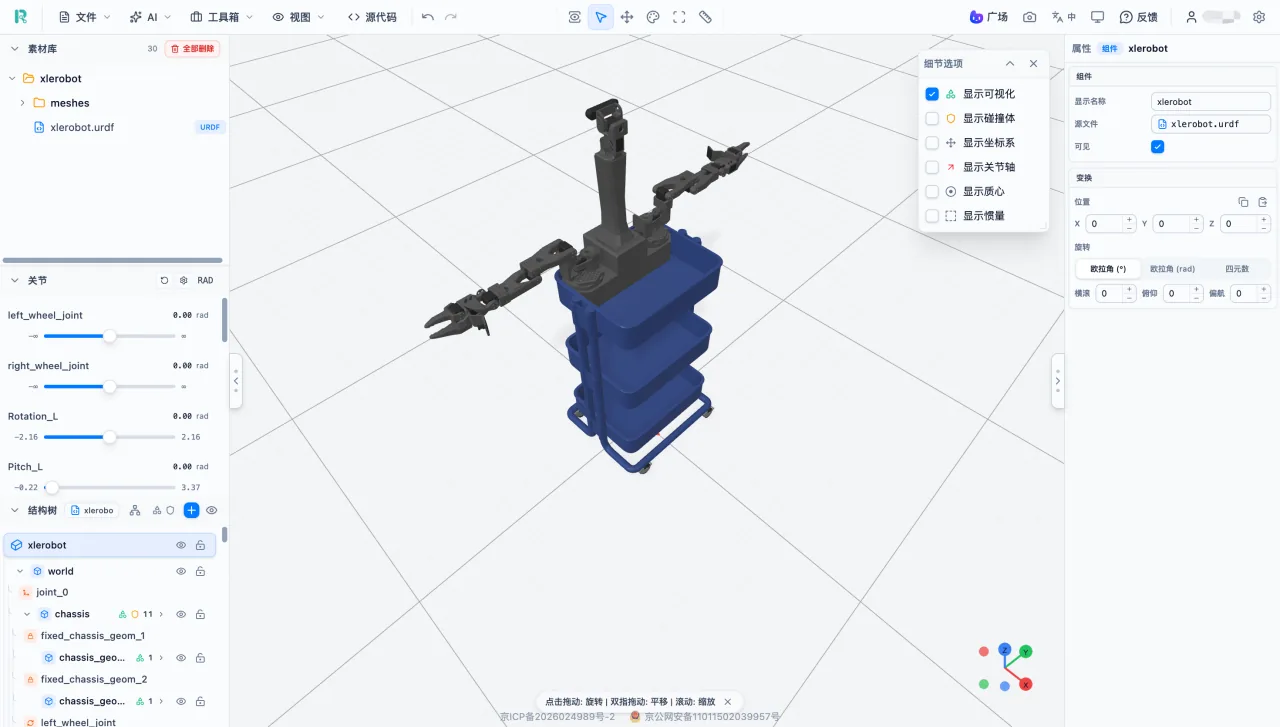Click the green R app logo
The width and height of the screenshot is (1280, 727).
point(20,17)
